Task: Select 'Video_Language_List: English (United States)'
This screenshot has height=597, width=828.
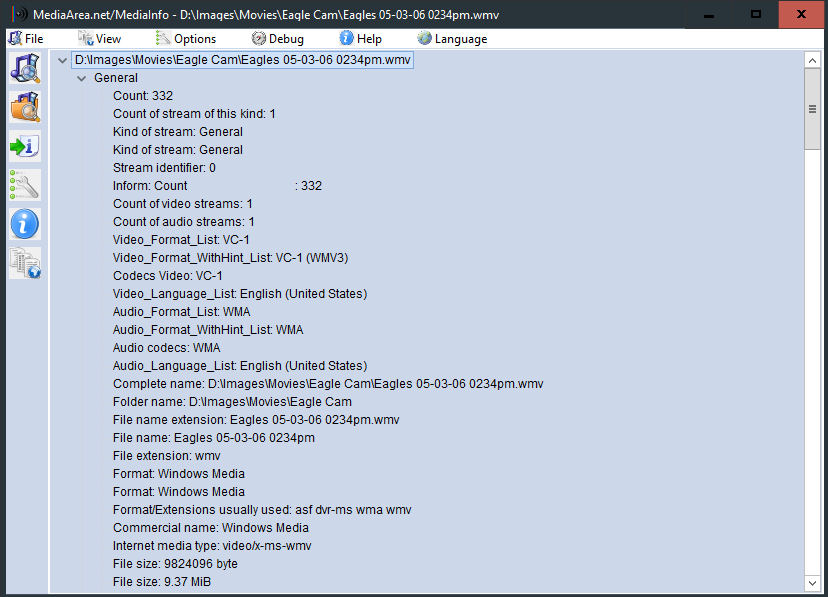Action: [x=240, y=293]
